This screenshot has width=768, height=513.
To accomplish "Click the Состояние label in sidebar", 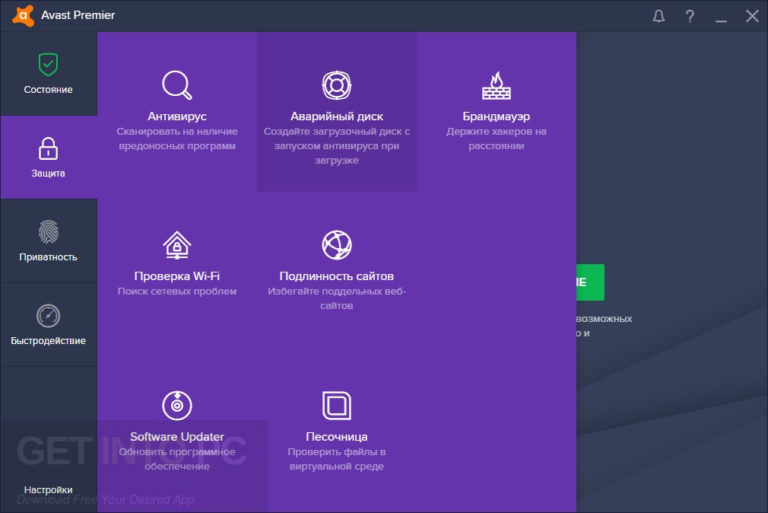I will 48,90.
